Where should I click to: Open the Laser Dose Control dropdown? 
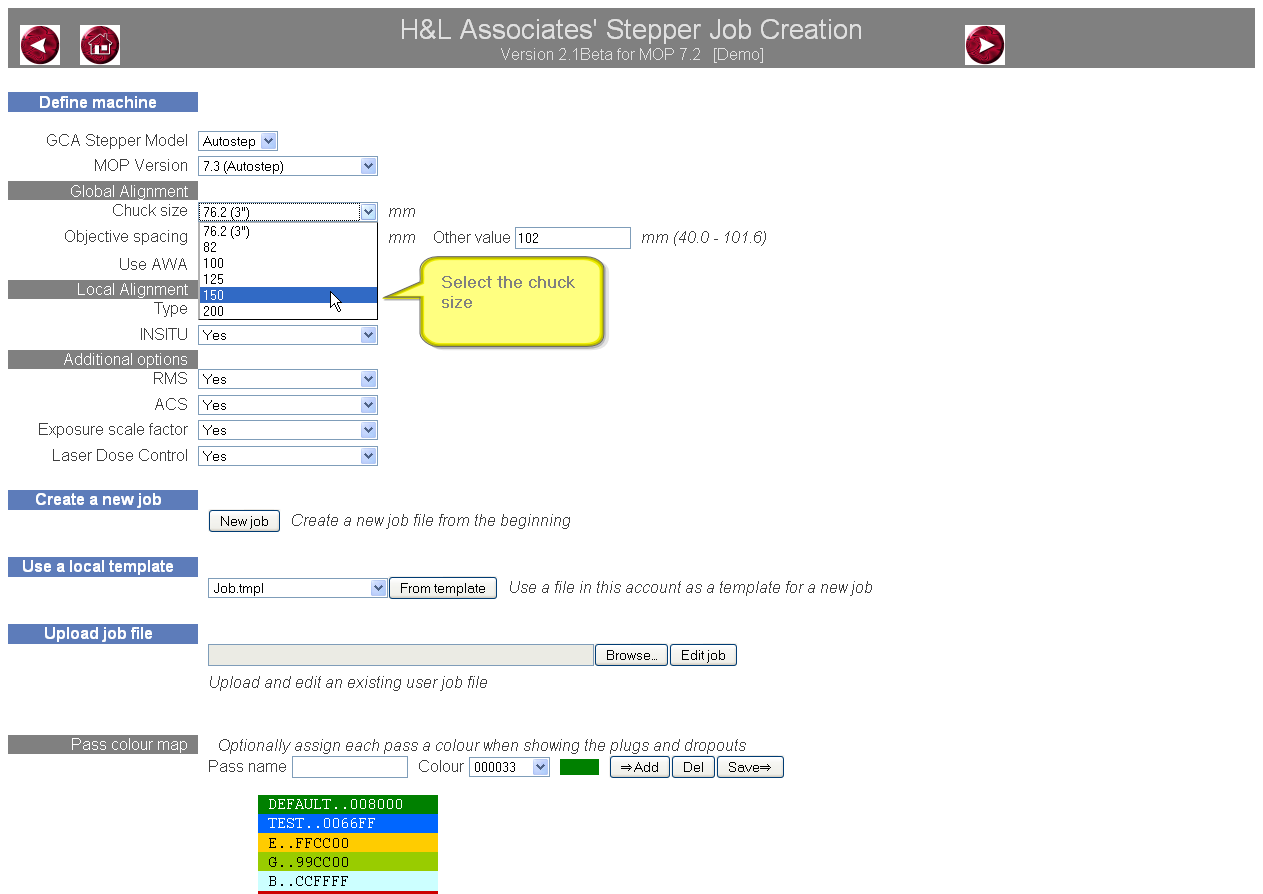tap(288, 456)
